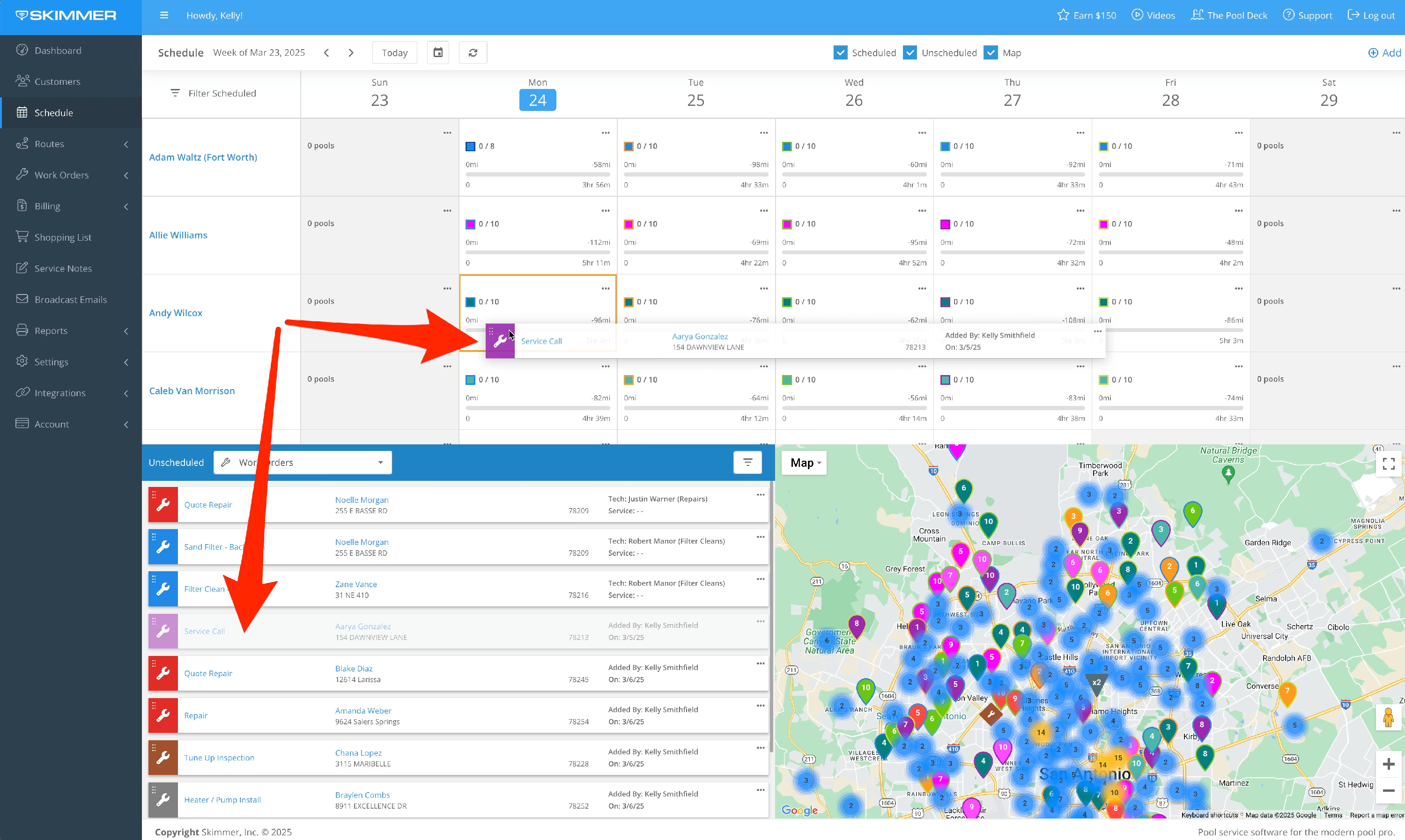Viewport: 1405px width, 840px height.
Task: Disable the Map checkbox
Action: 991,52
